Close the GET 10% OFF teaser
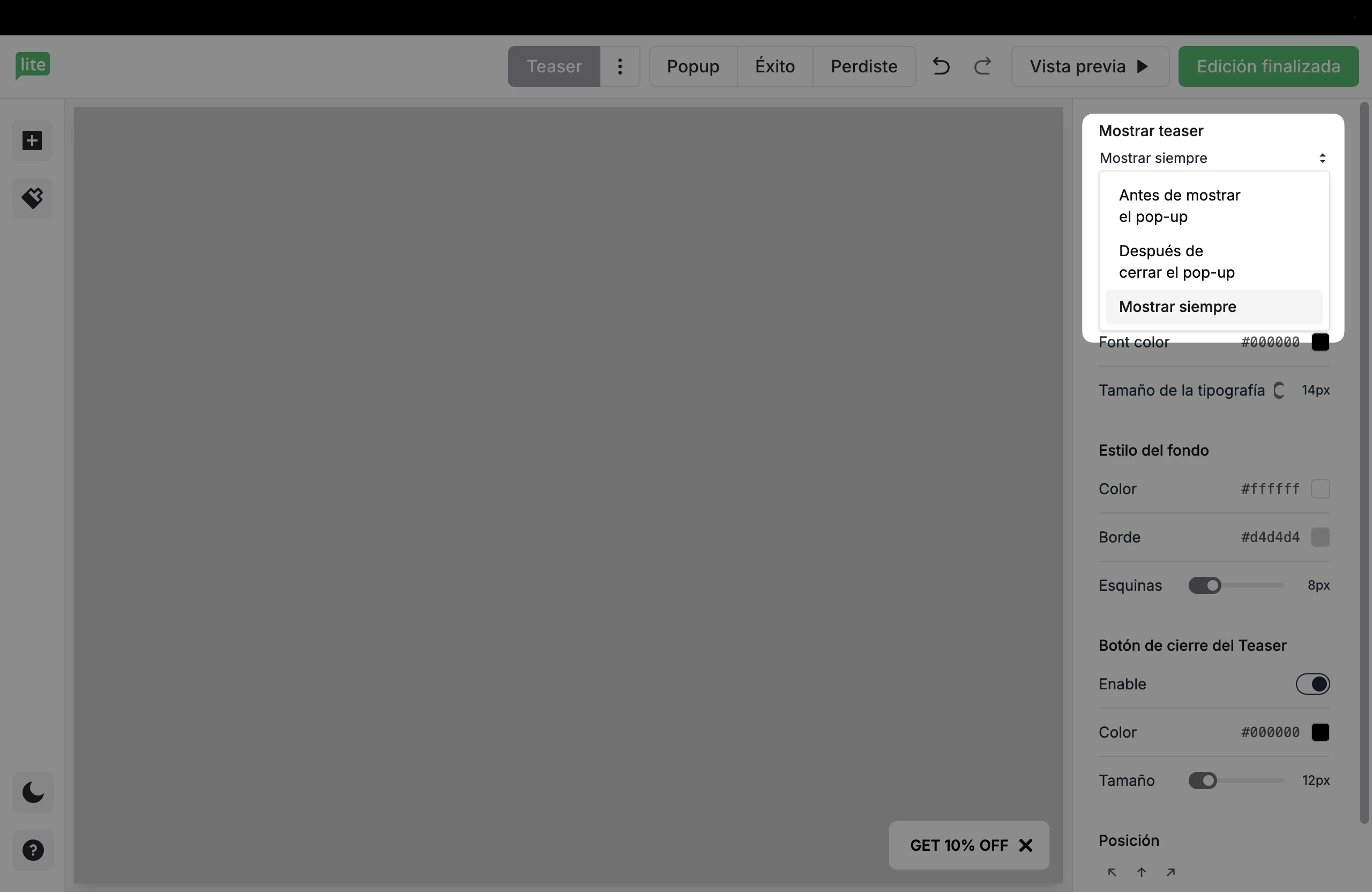The width and height of the screenshot is (1372, 892). [1026, 845]
